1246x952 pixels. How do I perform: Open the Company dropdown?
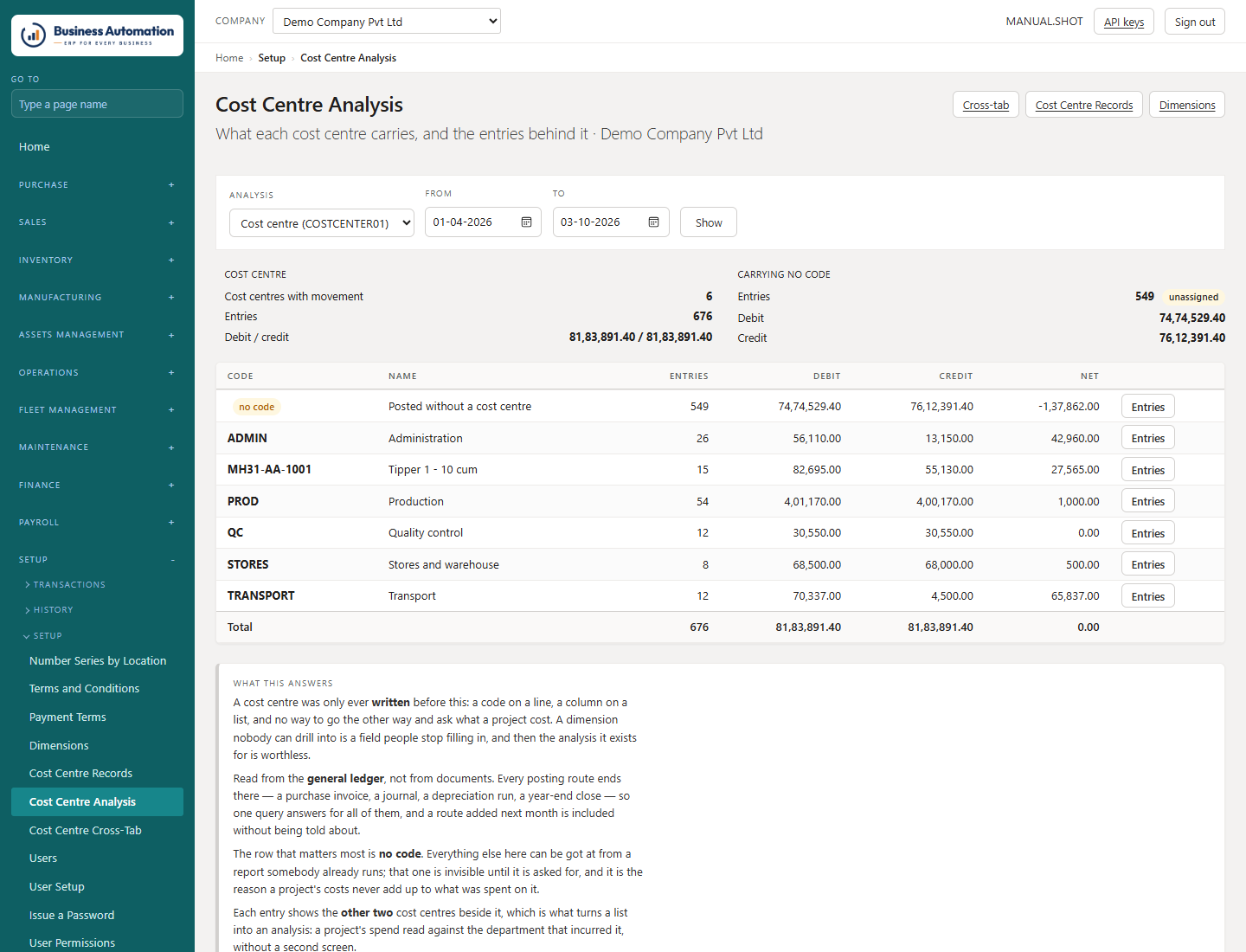pyautogui.click(x=387, y=22)
